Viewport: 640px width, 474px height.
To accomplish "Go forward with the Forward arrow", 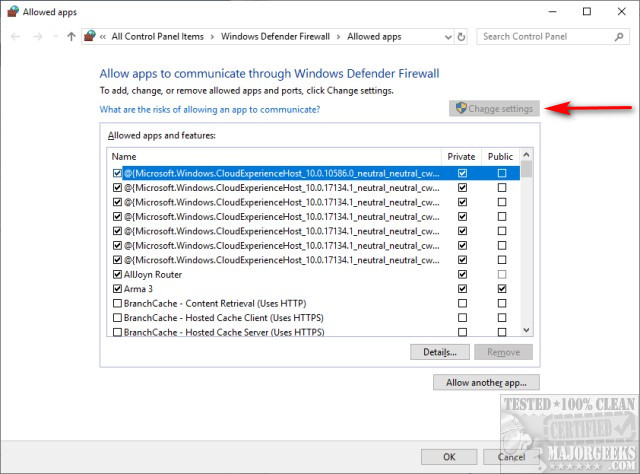I will 38,37.
